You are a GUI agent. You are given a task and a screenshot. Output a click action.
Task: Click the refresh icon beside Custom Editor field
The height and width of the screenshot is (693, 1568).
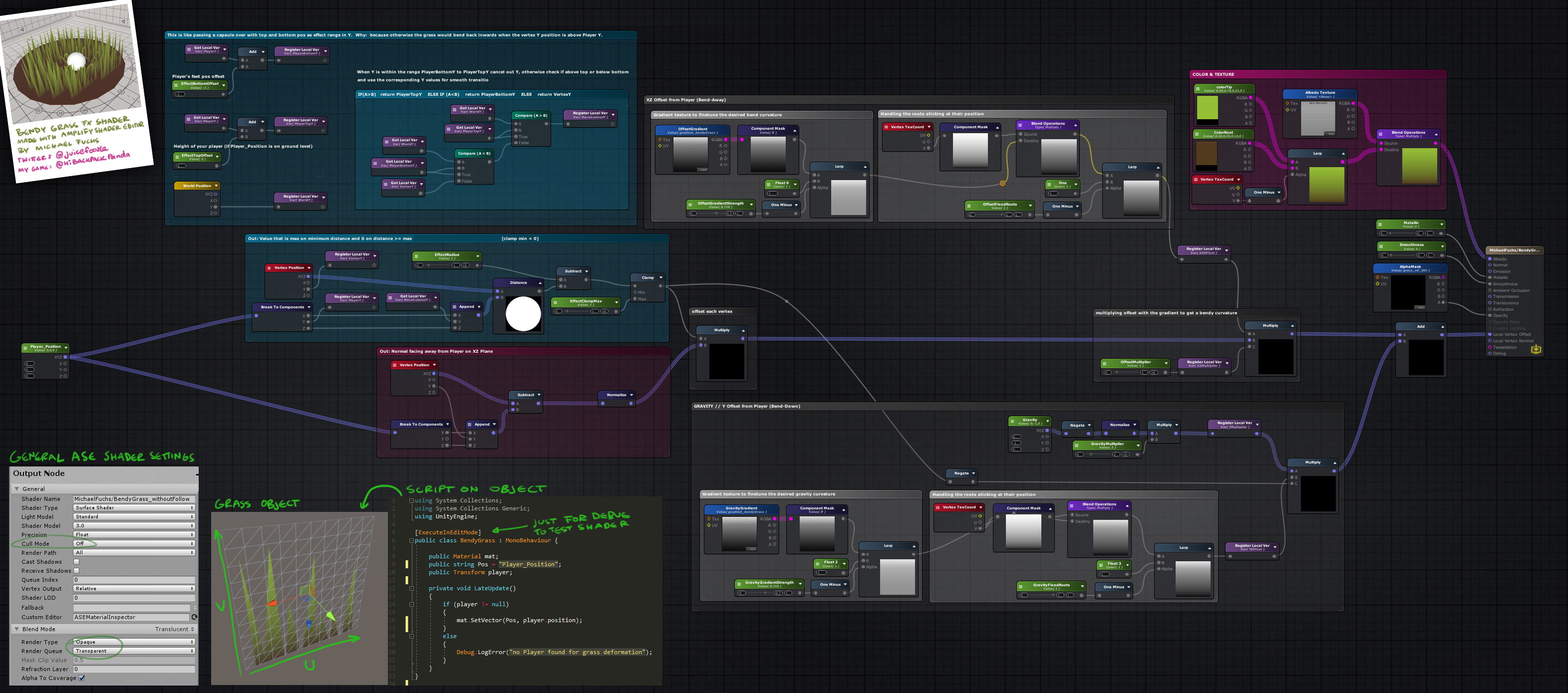point(194,617)
